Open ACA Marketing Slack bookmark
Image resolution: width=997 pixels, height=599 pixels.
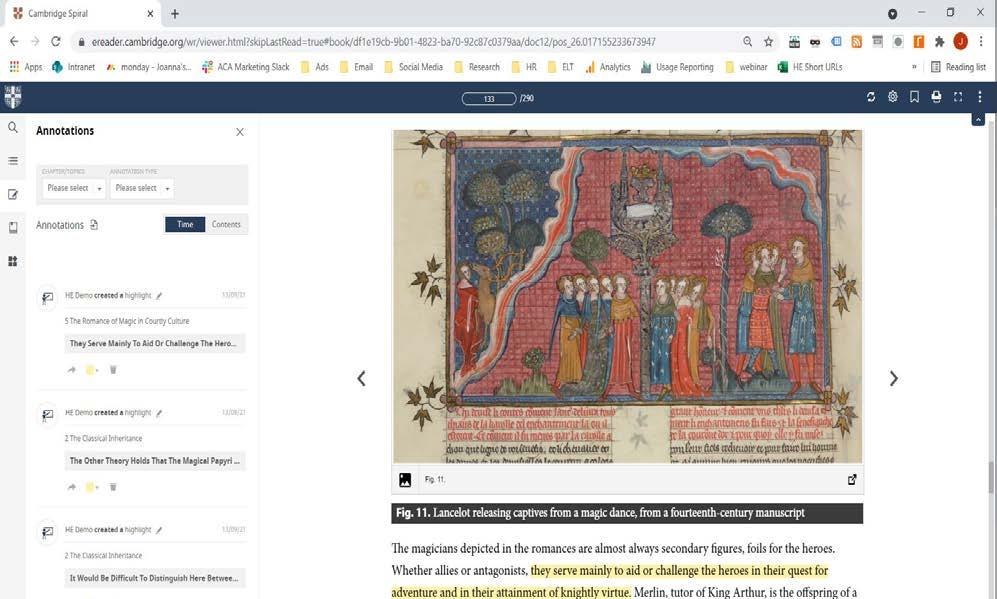[x=245, y=67]
